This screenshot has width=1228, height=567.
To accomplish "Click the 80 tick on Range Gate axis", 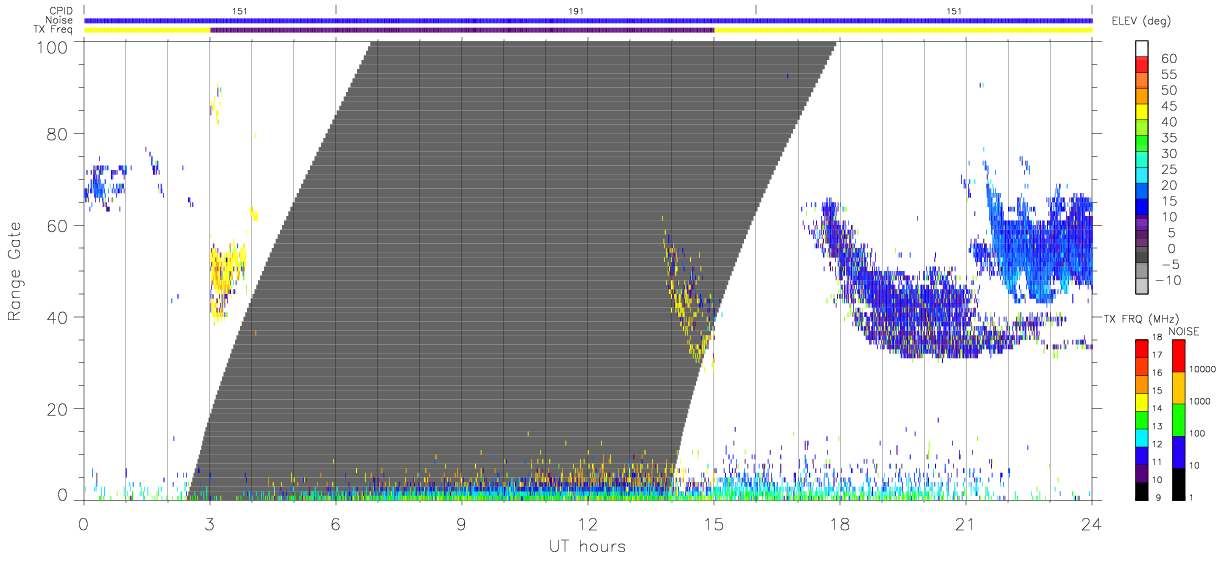I will 59,133.
